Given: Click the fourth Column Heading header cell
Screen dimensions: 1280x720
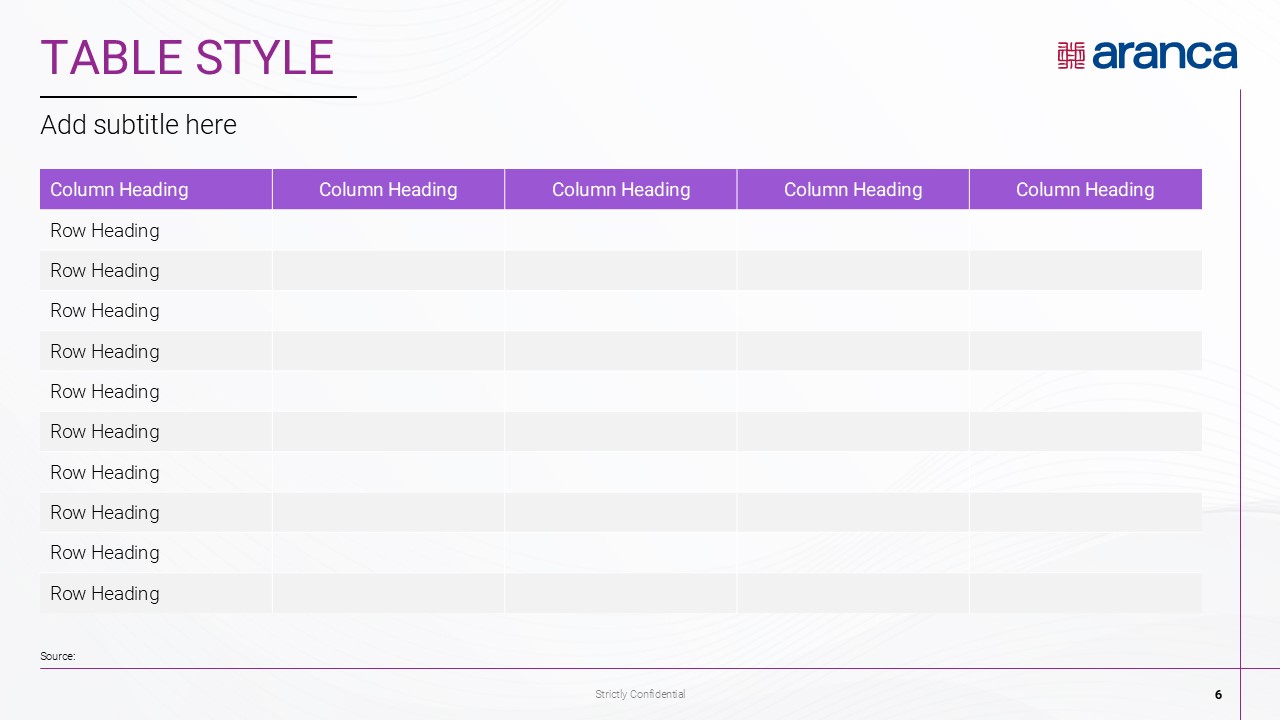Looking at the screenshot, I should coord(853,190).
